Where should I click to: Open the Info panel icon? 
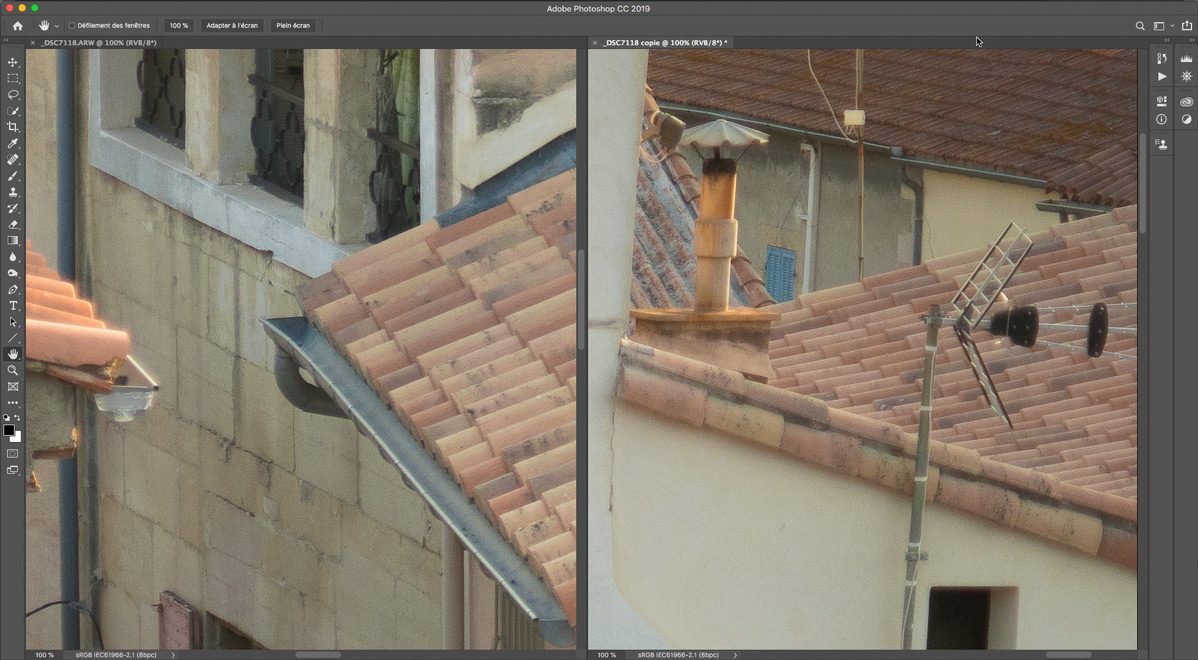point(1161,119)
